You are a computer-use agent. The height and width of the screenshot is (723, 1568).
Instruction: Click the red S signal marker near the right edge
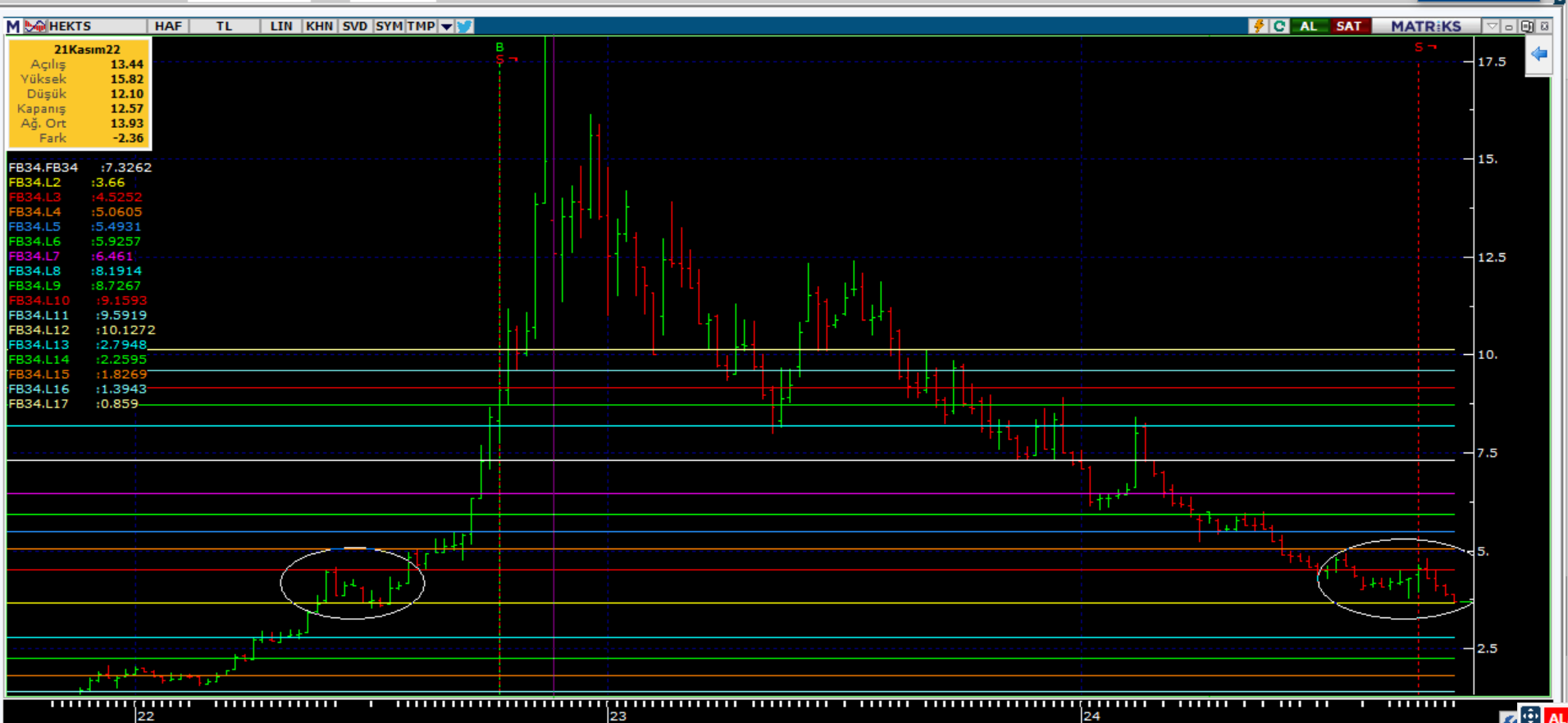click(x=1419, y=47)
